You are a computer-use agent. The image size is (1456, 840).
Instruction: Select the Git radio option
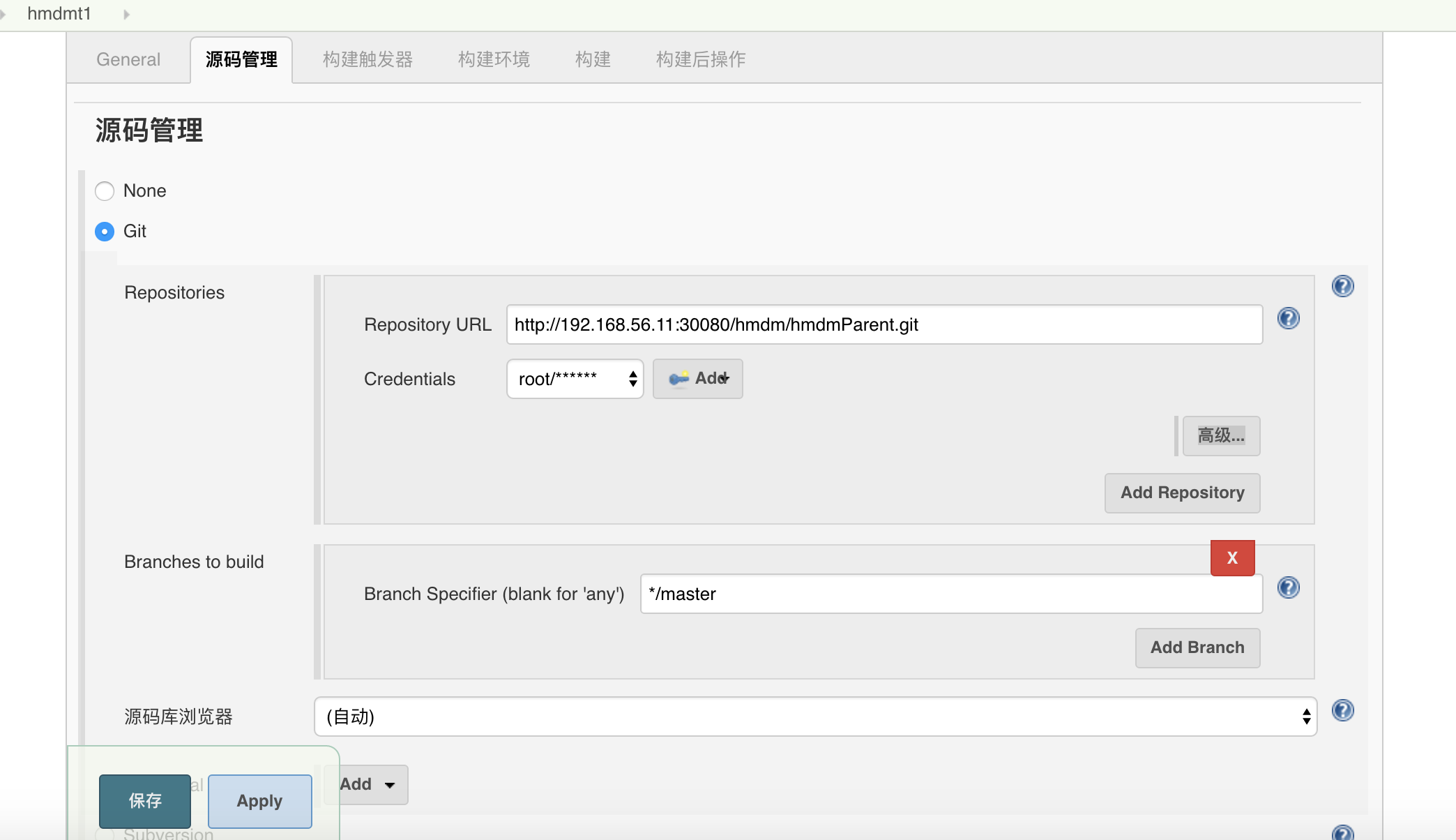(x=105, y=232)
